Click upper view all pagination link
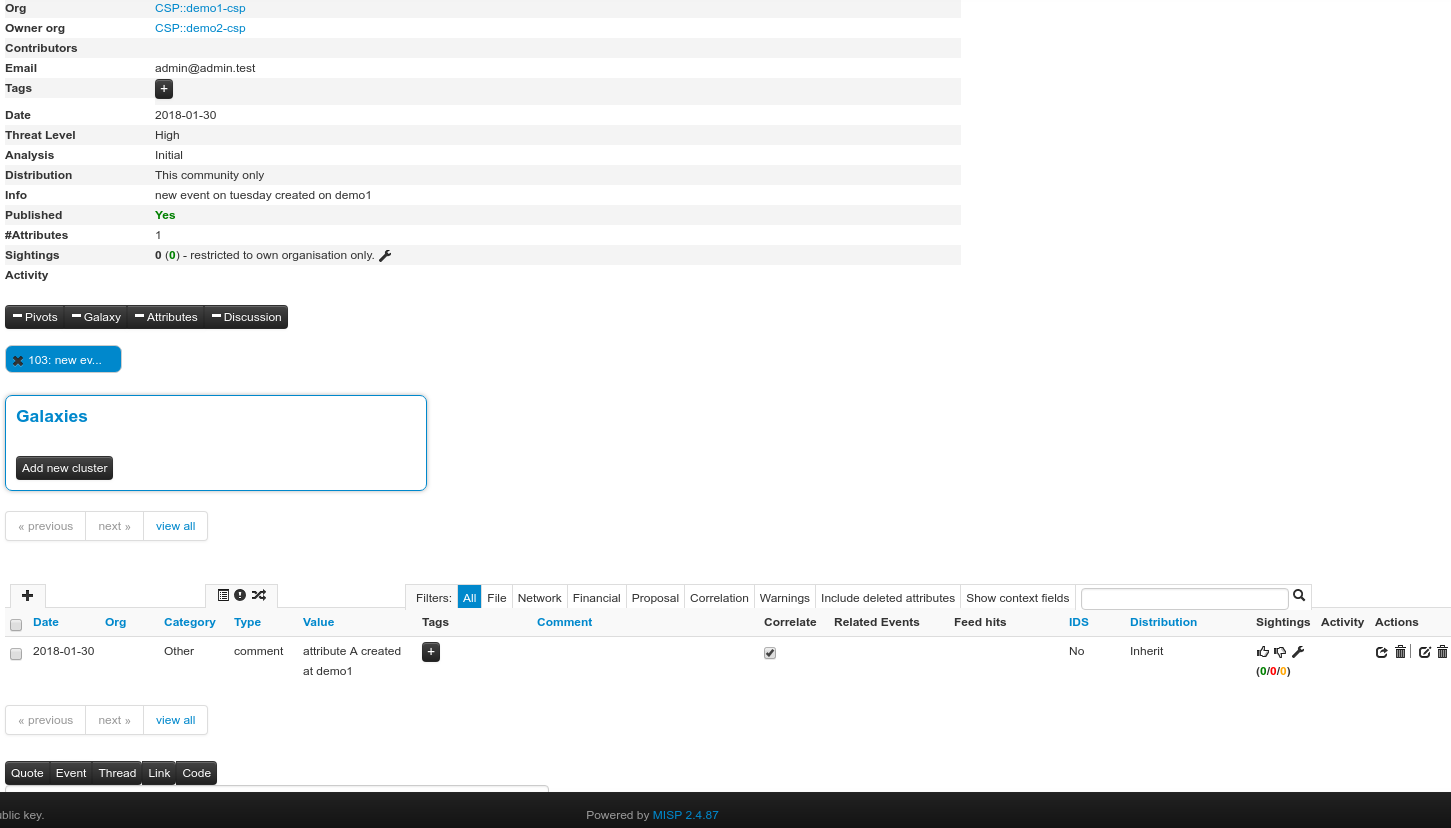This screenshot has height=828, width=1451. point(176,526)
